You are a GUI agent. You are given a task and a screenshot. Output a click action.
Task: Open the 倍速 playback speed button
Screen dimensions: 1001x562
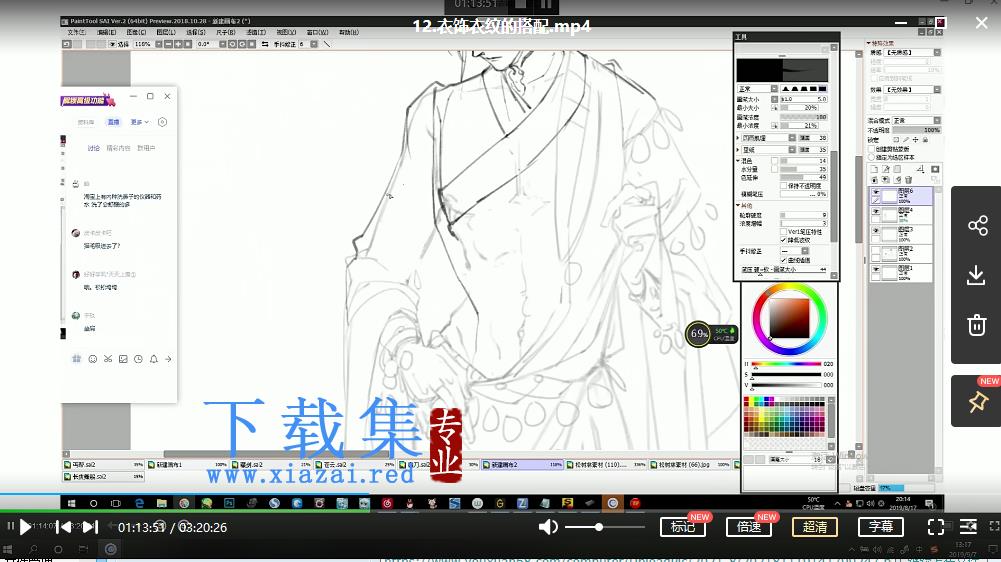(749, 527)
